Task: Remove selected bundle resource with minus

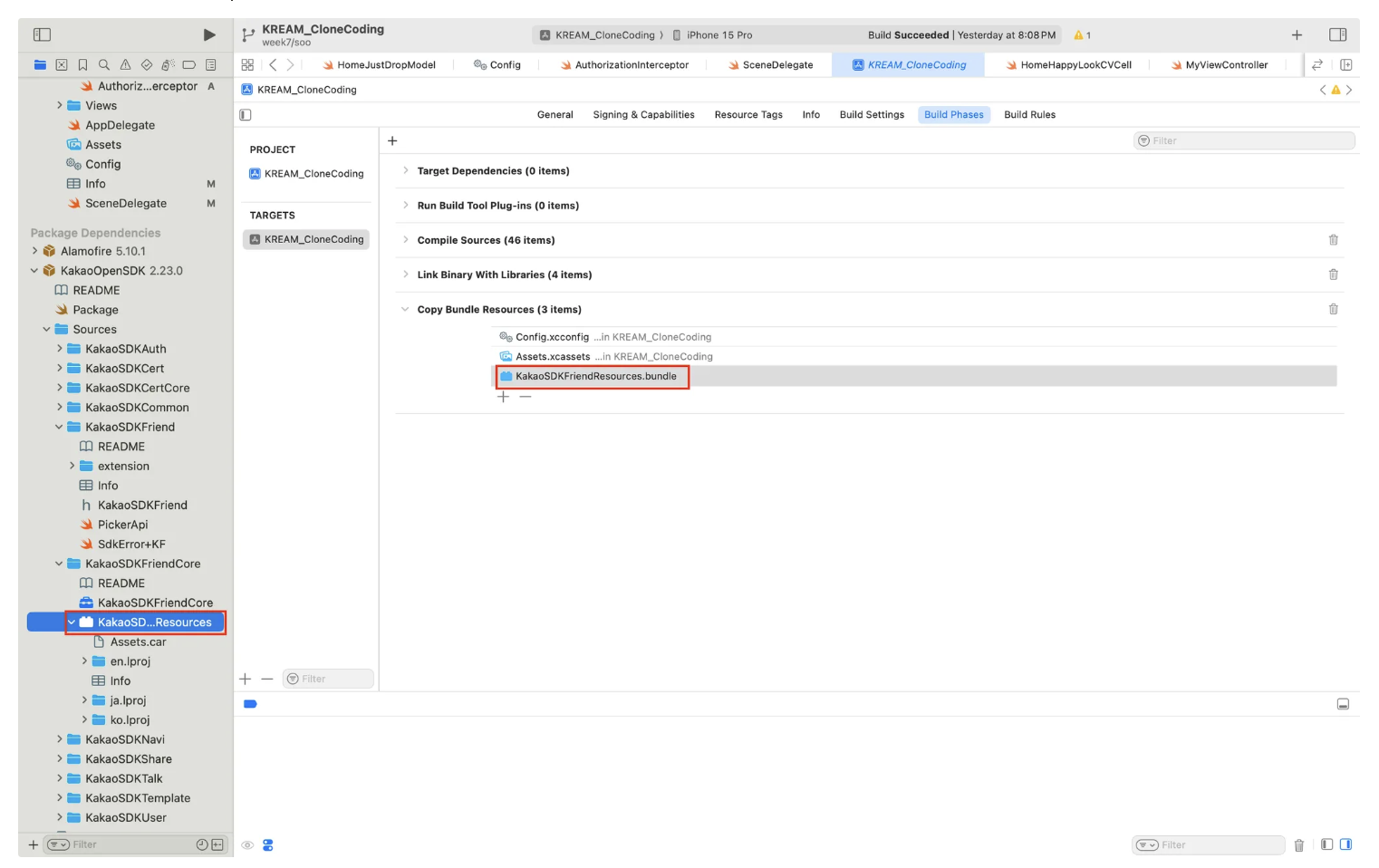Action: [526, 397]
